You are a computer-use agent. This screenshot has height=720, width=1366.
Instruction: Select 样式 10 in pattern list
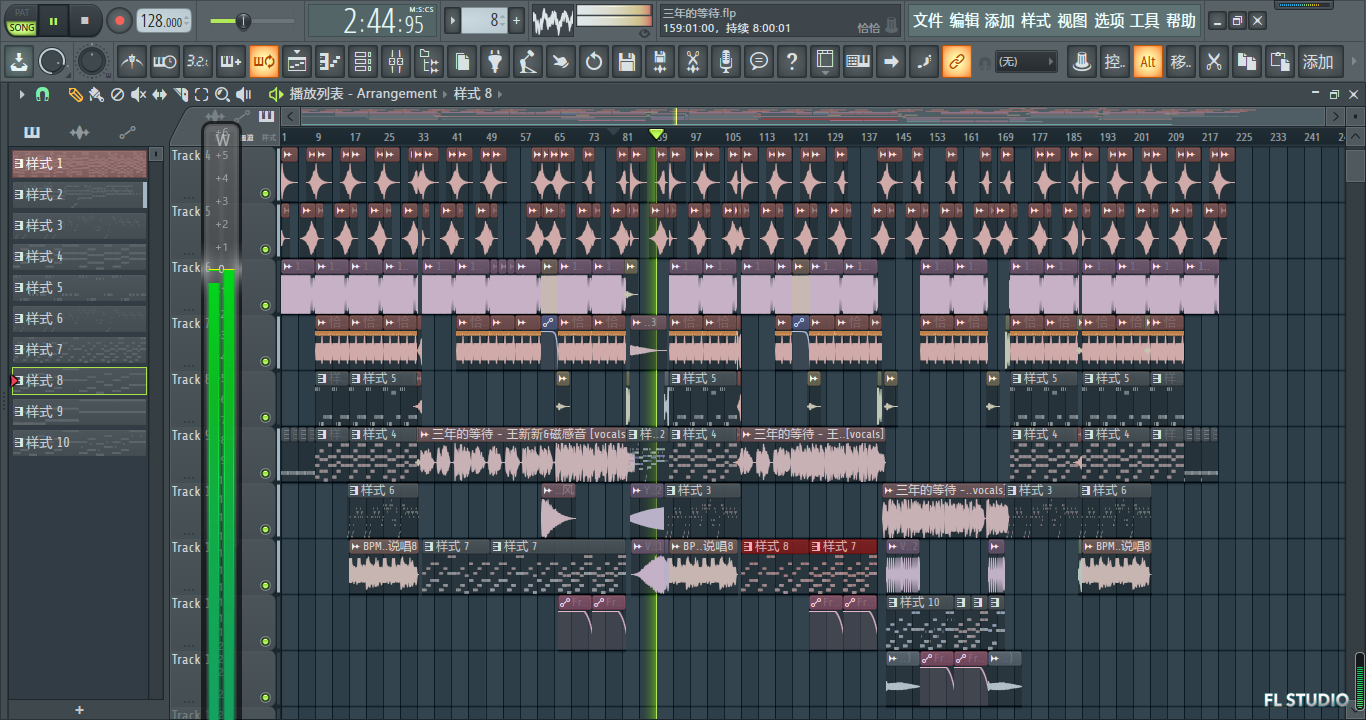[79, 442]
